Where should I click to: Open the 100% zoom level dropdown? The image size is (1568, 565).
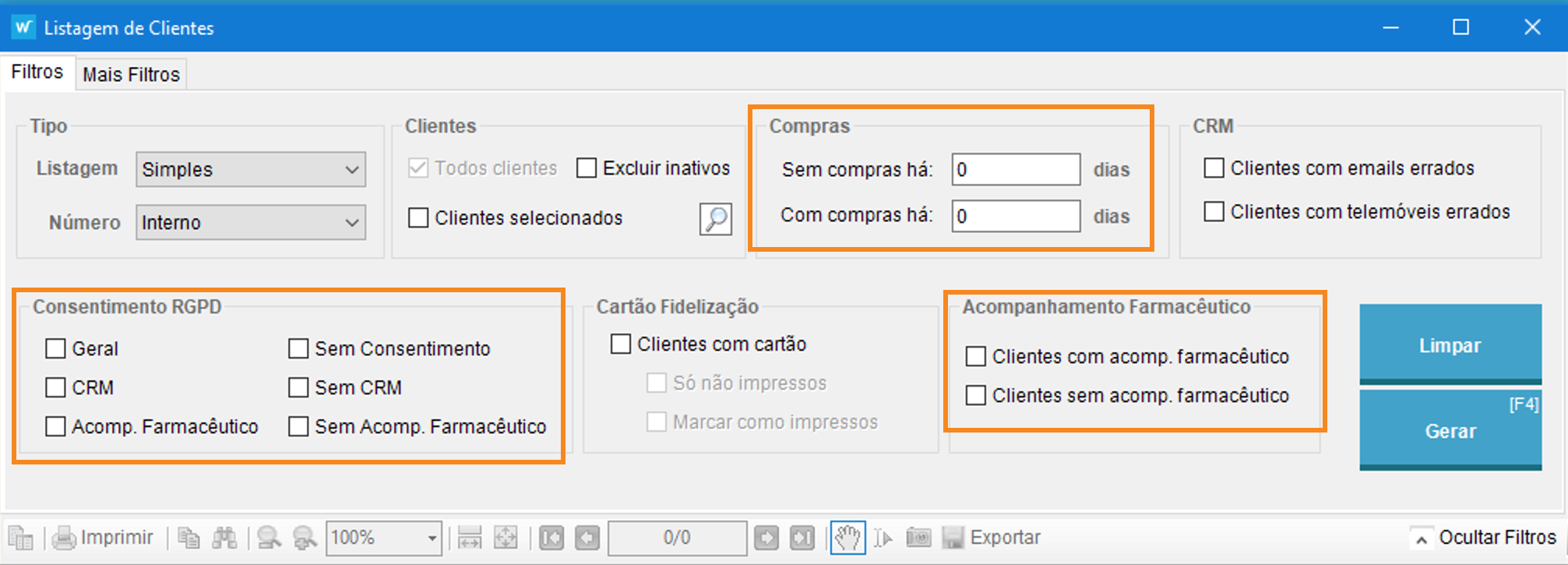(x=431, y=538)
